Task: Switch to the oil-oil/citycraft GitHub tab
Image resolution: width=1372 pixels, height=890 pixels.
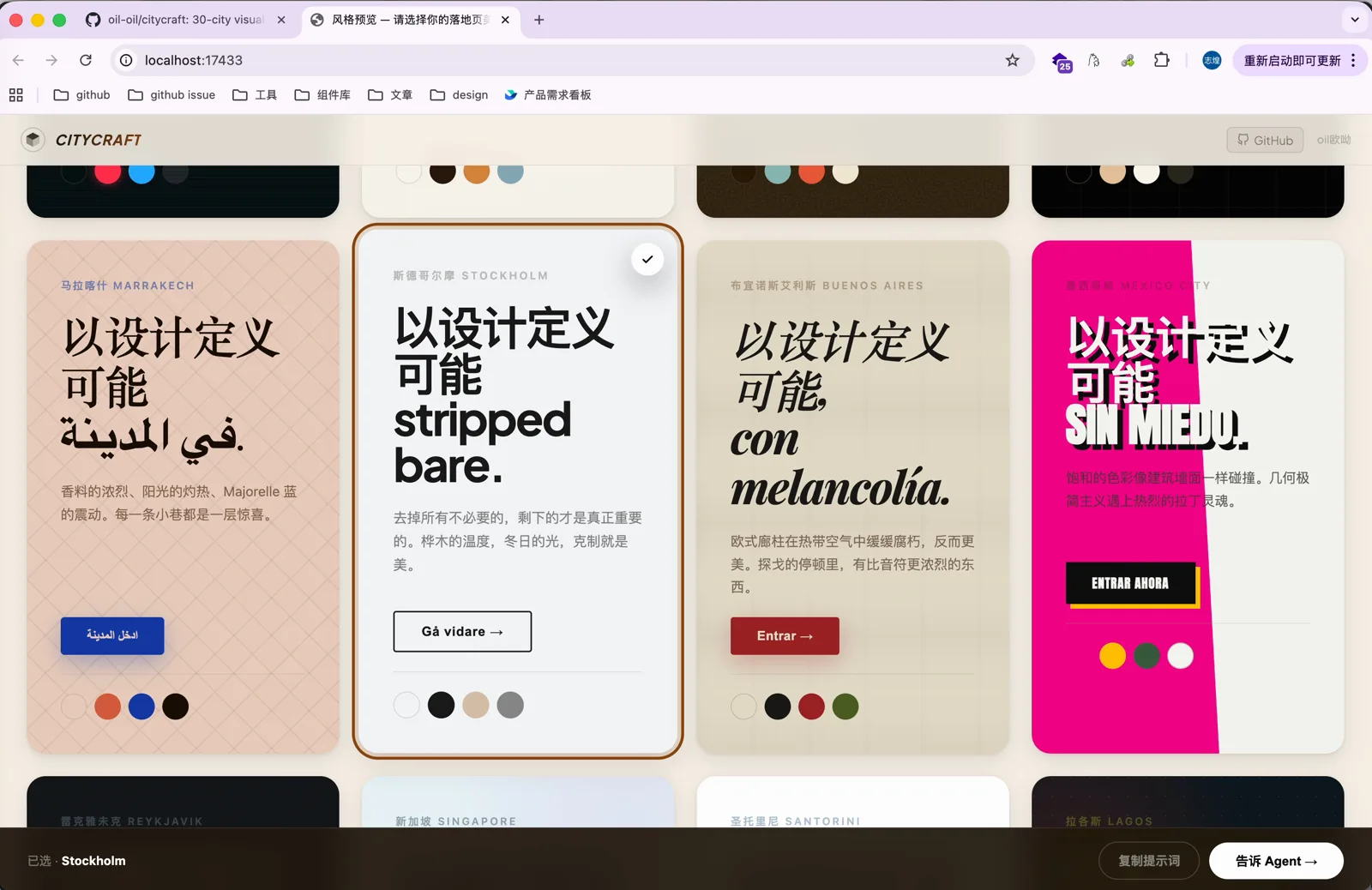Action: [x=184, y=20]
